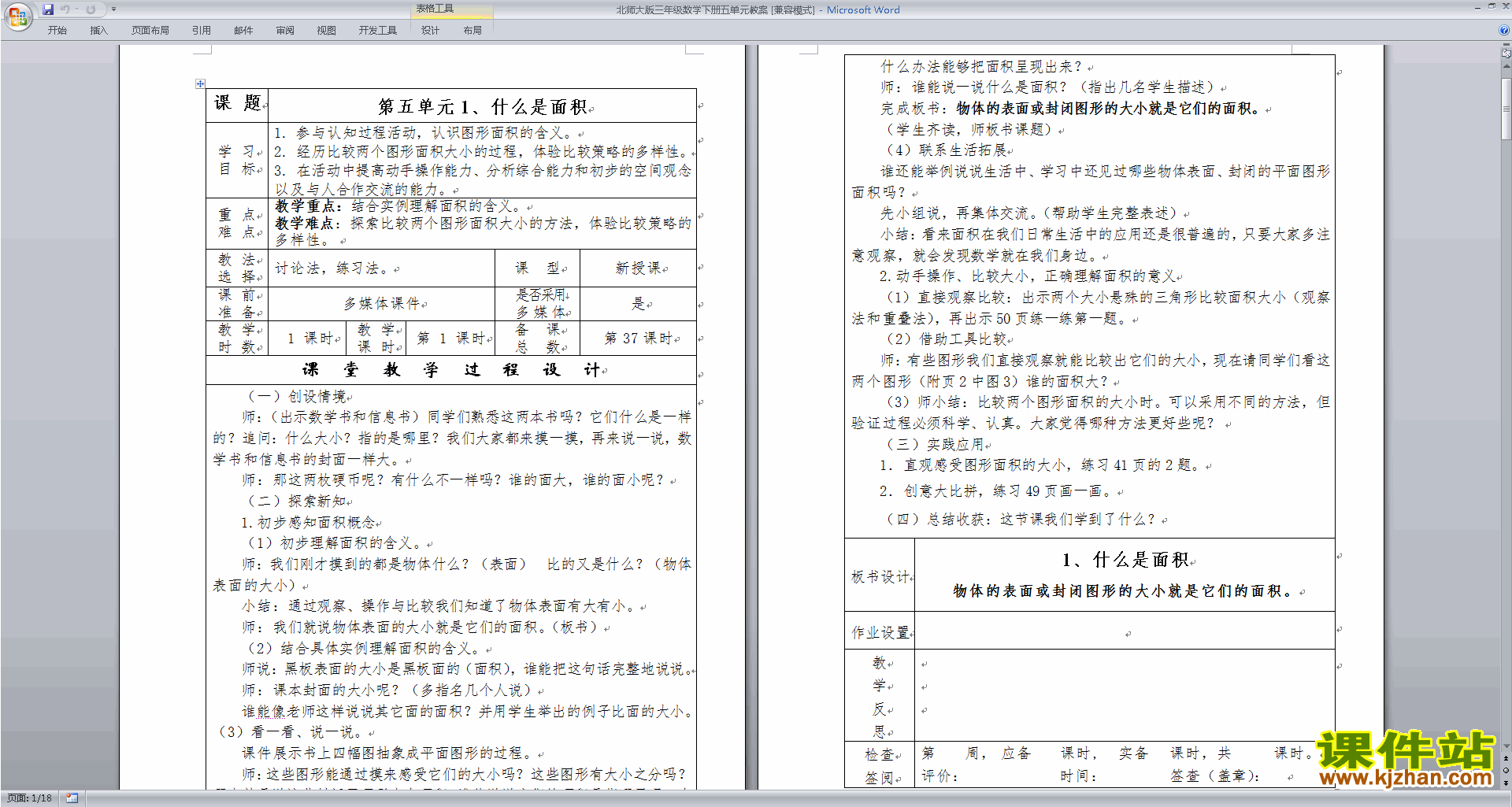Open the table tools 设计 tab
This screenshot has width=1512, height=807.
click(430, 30)
